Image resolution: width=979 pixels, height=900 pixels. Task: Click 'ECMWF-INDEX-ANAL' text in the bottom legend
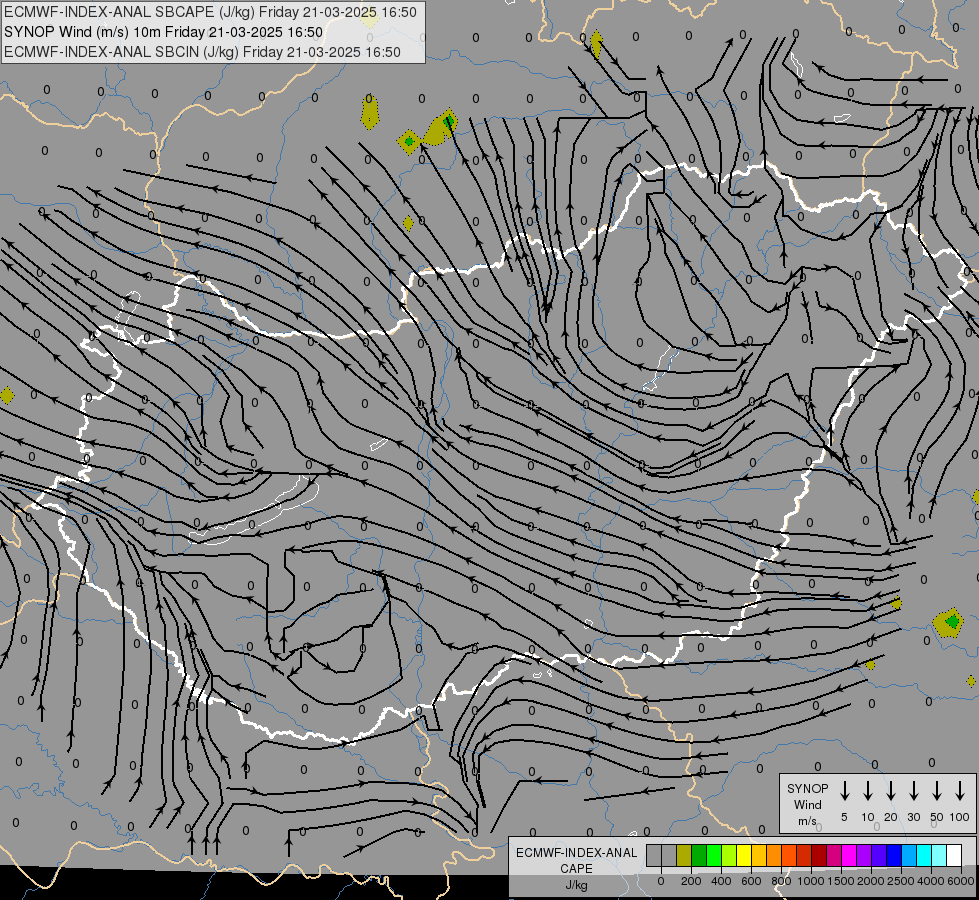[x=576, y=853]
